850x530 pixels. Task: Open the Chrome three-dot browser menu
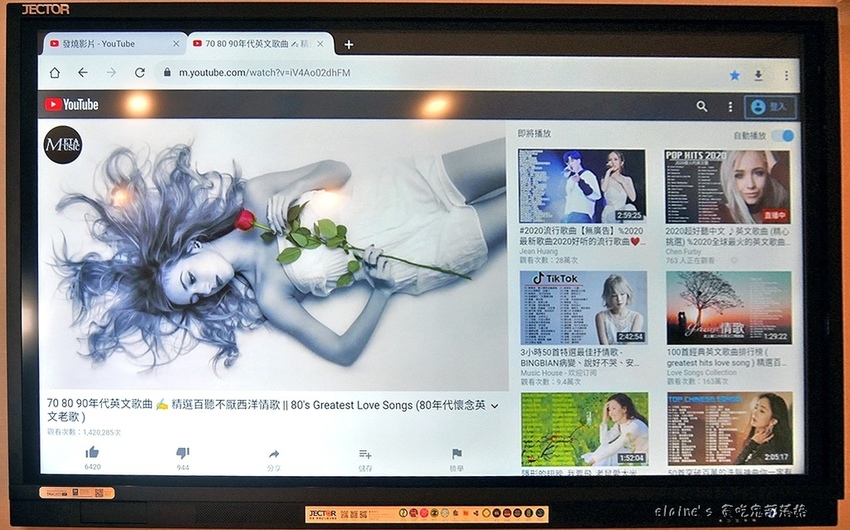[786, 74]
